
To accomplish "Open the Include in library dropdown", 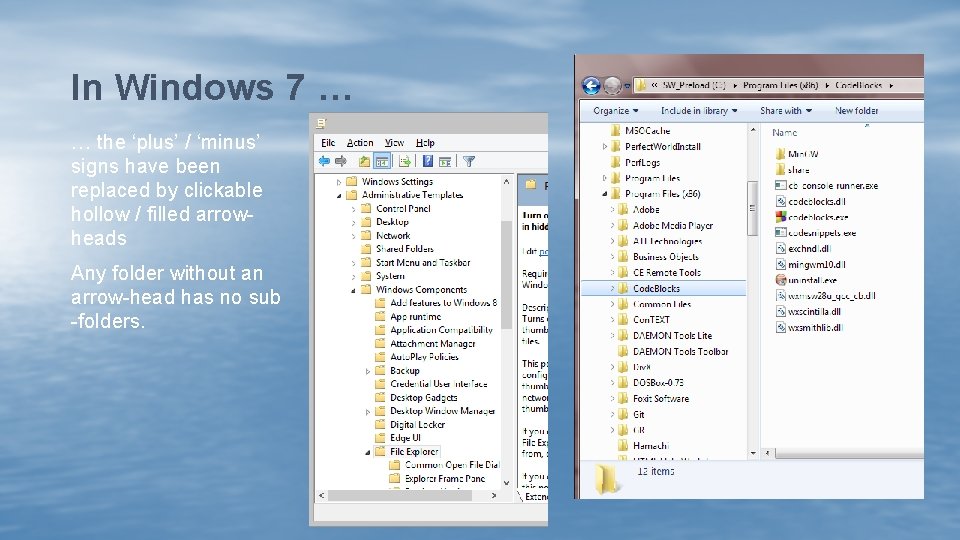I will (x=699, y=111).
